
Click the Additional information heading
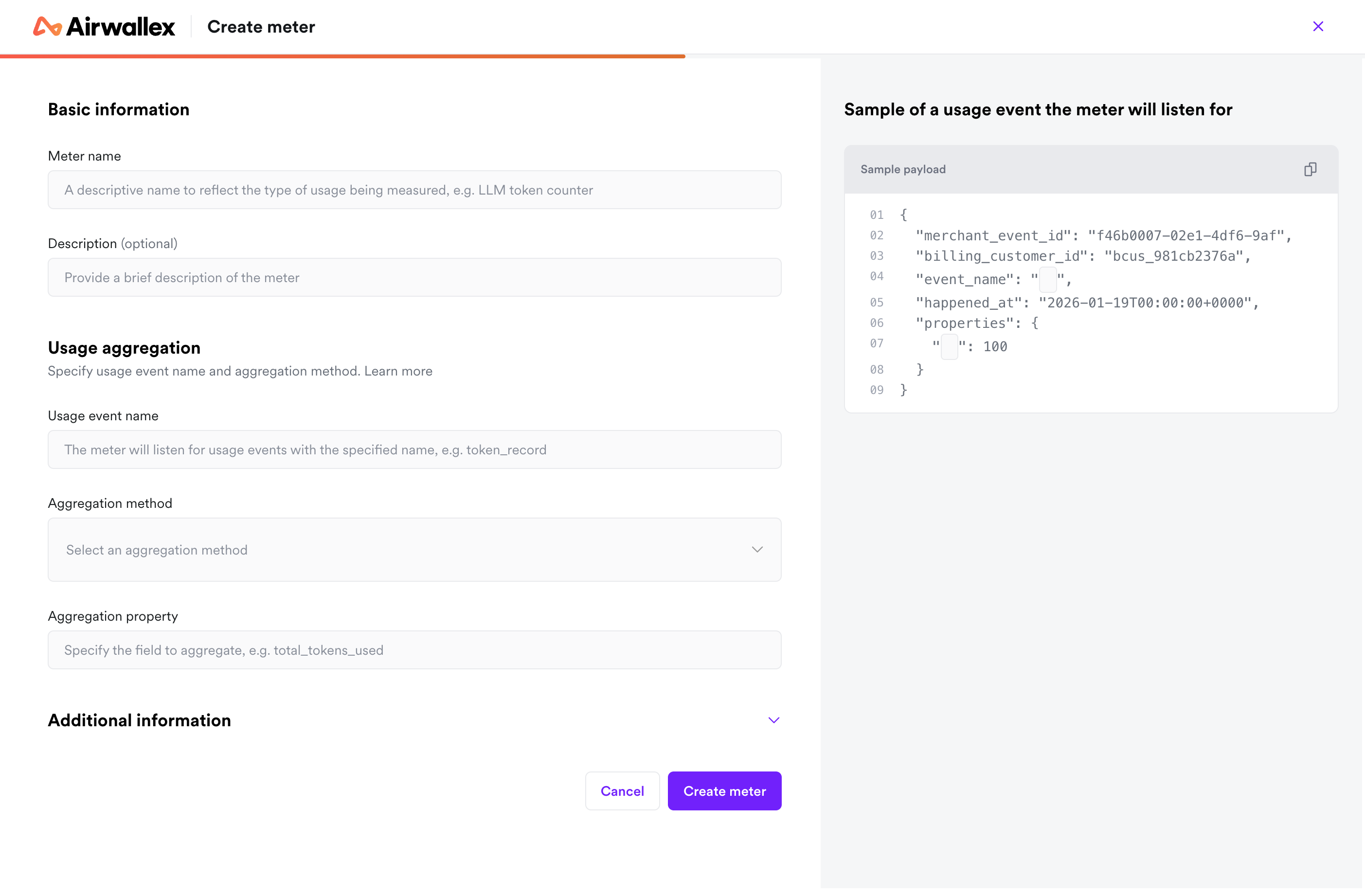(139, 720)
